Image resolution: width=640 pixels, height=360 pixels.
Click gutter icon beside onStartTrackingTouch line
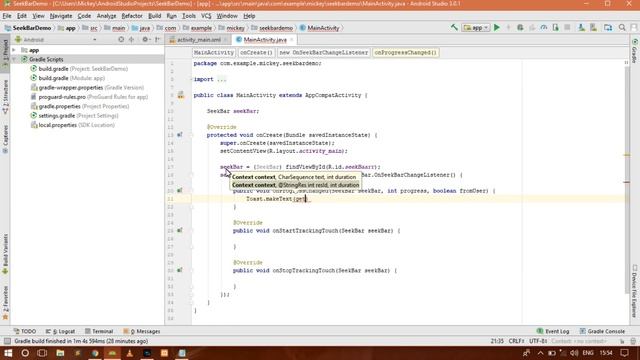pos(180,231)
